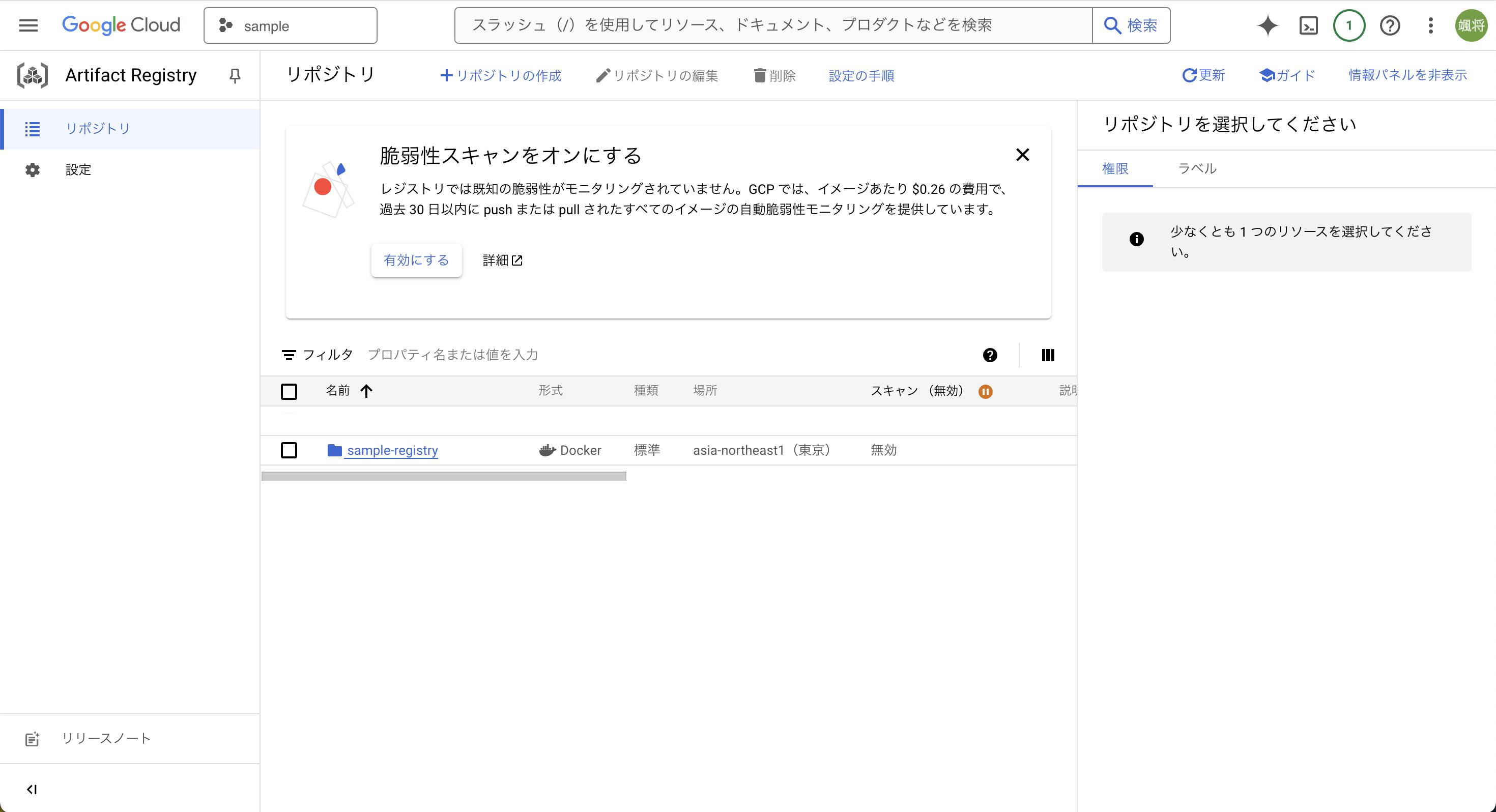1496x812 pixels.
Task: Click the 削除 trash button
Action: (774, 75)
